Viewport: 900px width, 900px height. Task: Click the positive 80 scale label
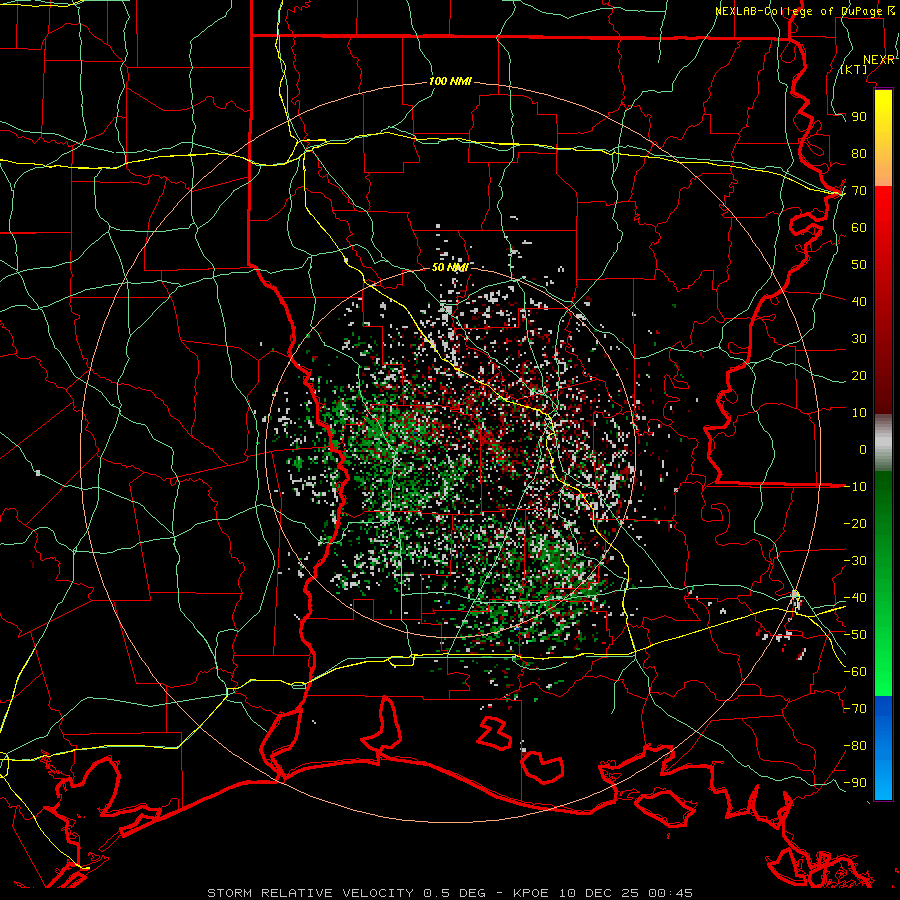coord(859,153)
